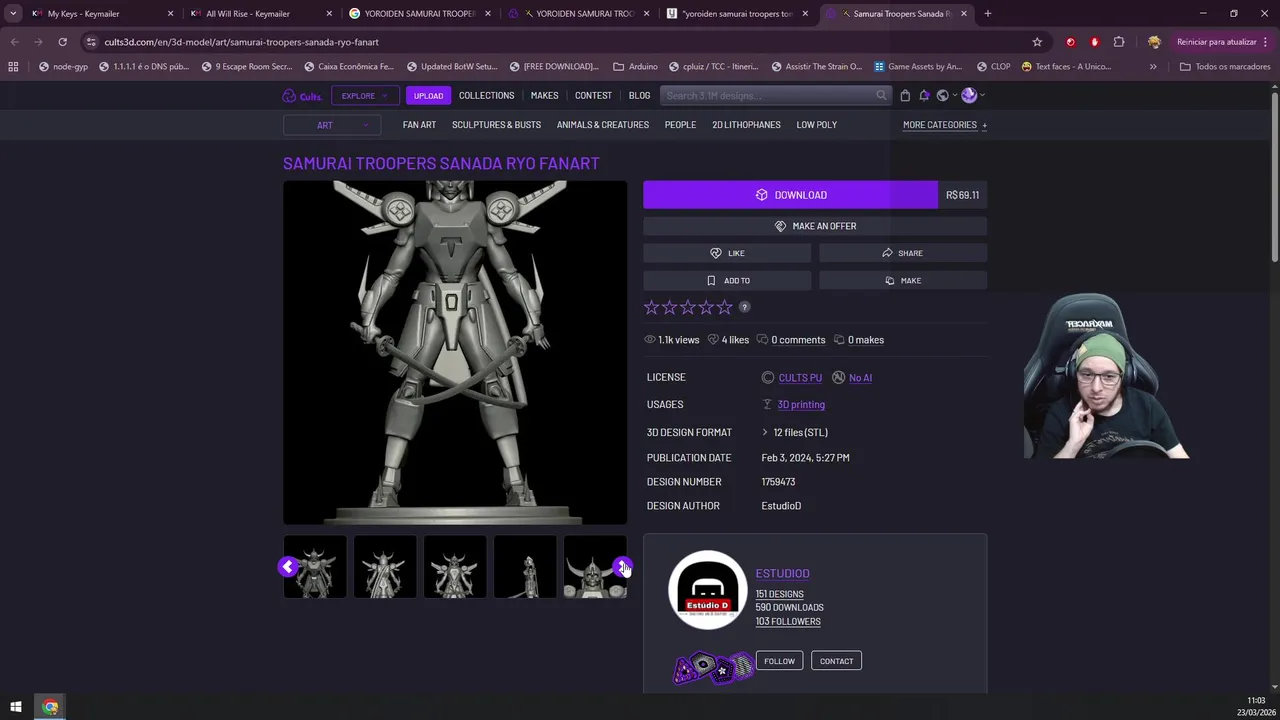Click the CONTACT button

[x=836, y=661]
